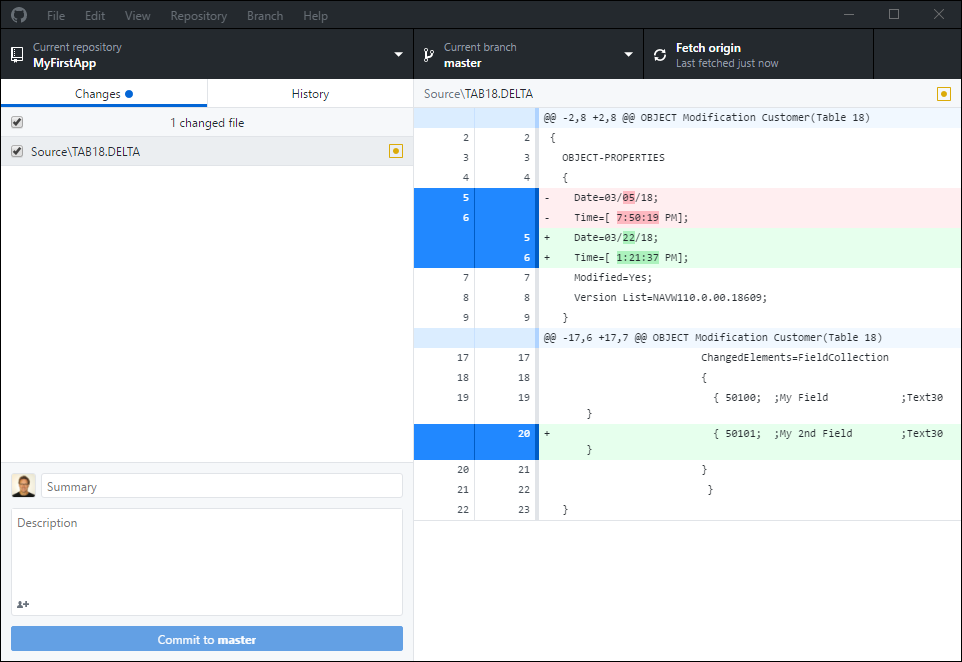This screenshot has height=662, width=962.
Task: Open the Branch menu
Action: coord(264,16)
